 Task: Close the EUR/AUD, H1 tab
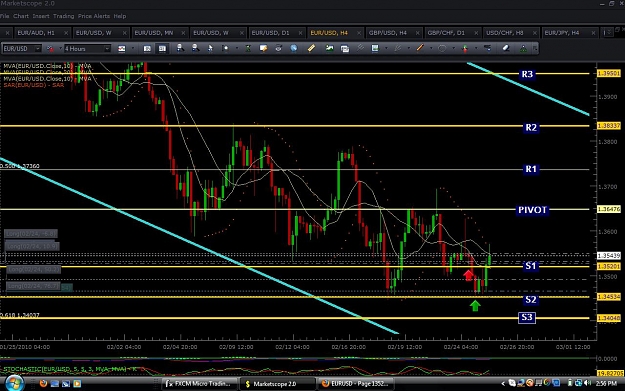pos(66,33)
